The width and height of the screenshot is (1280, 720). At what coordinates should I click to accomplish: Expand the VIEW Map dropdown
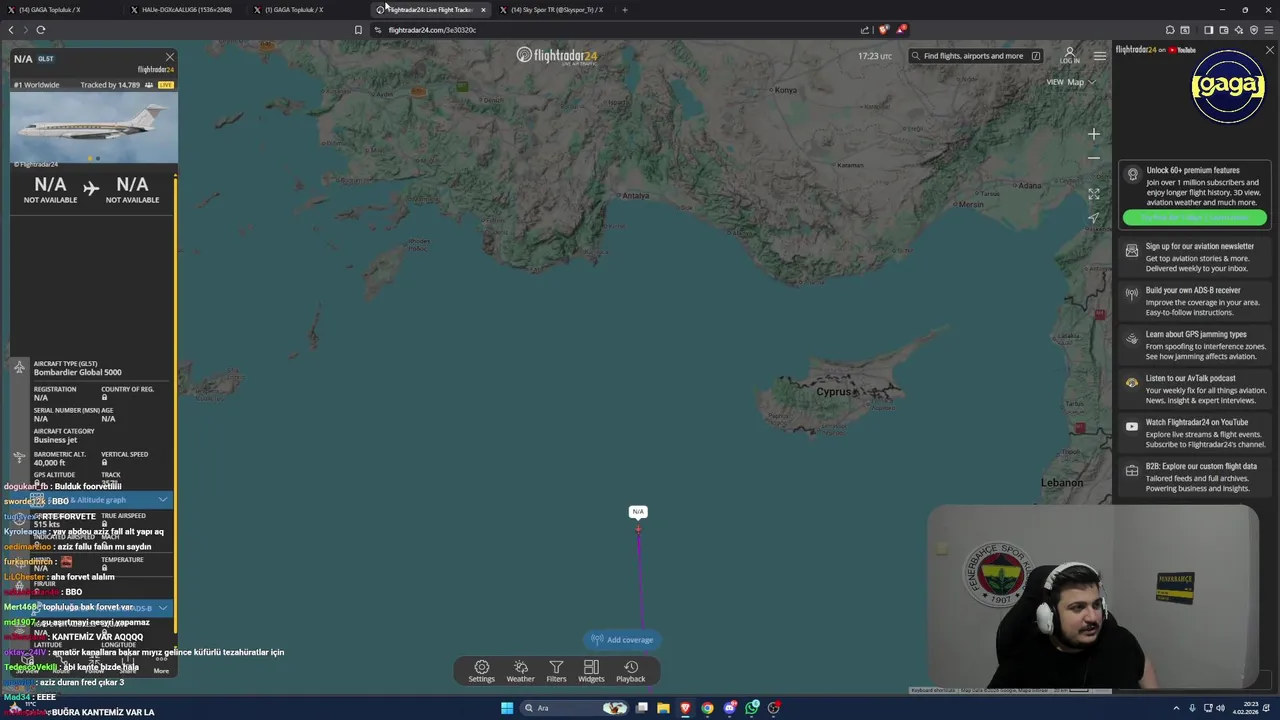1070,82
